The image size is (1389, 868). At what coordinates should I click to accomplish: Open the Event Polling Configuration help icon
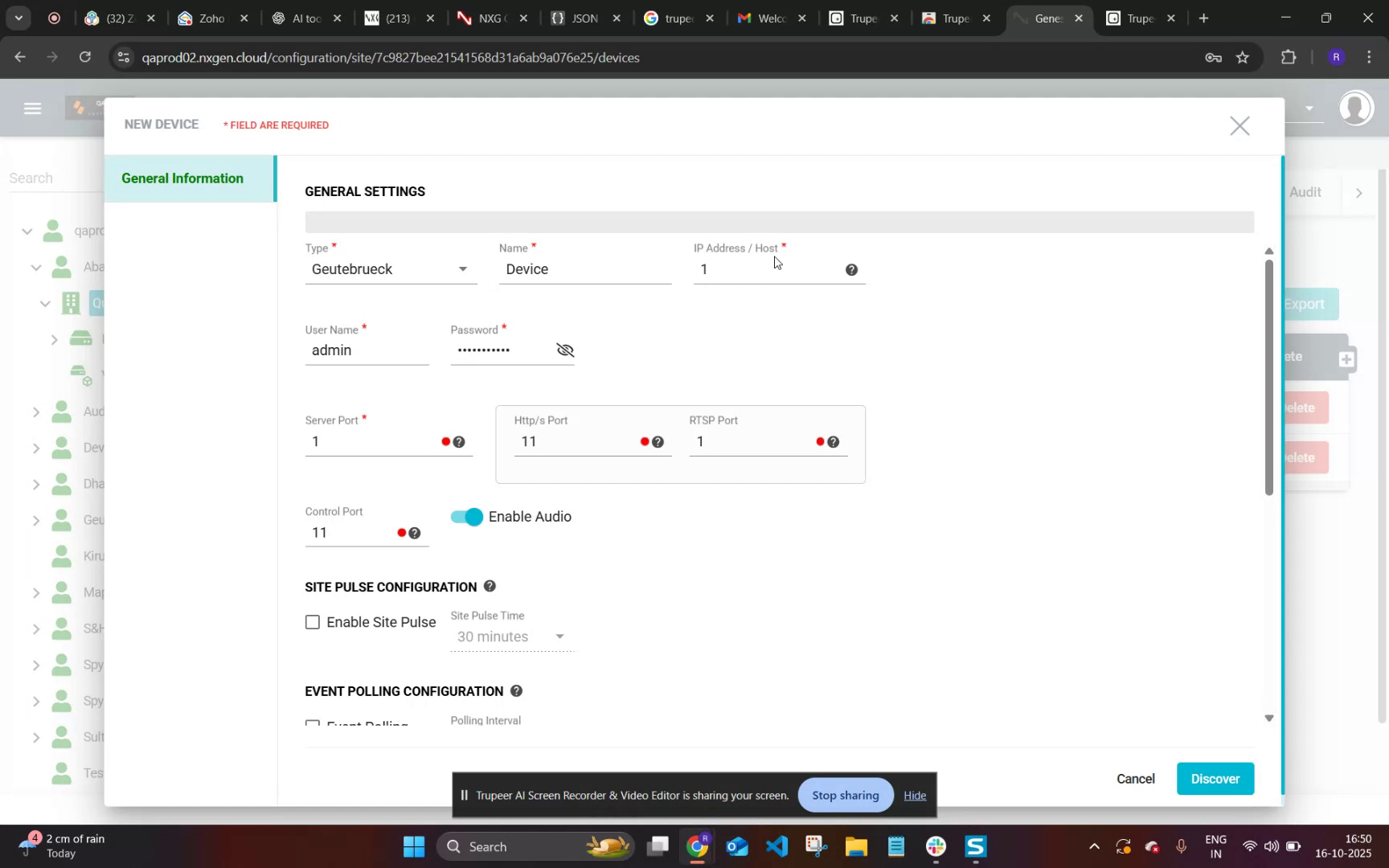517,690
